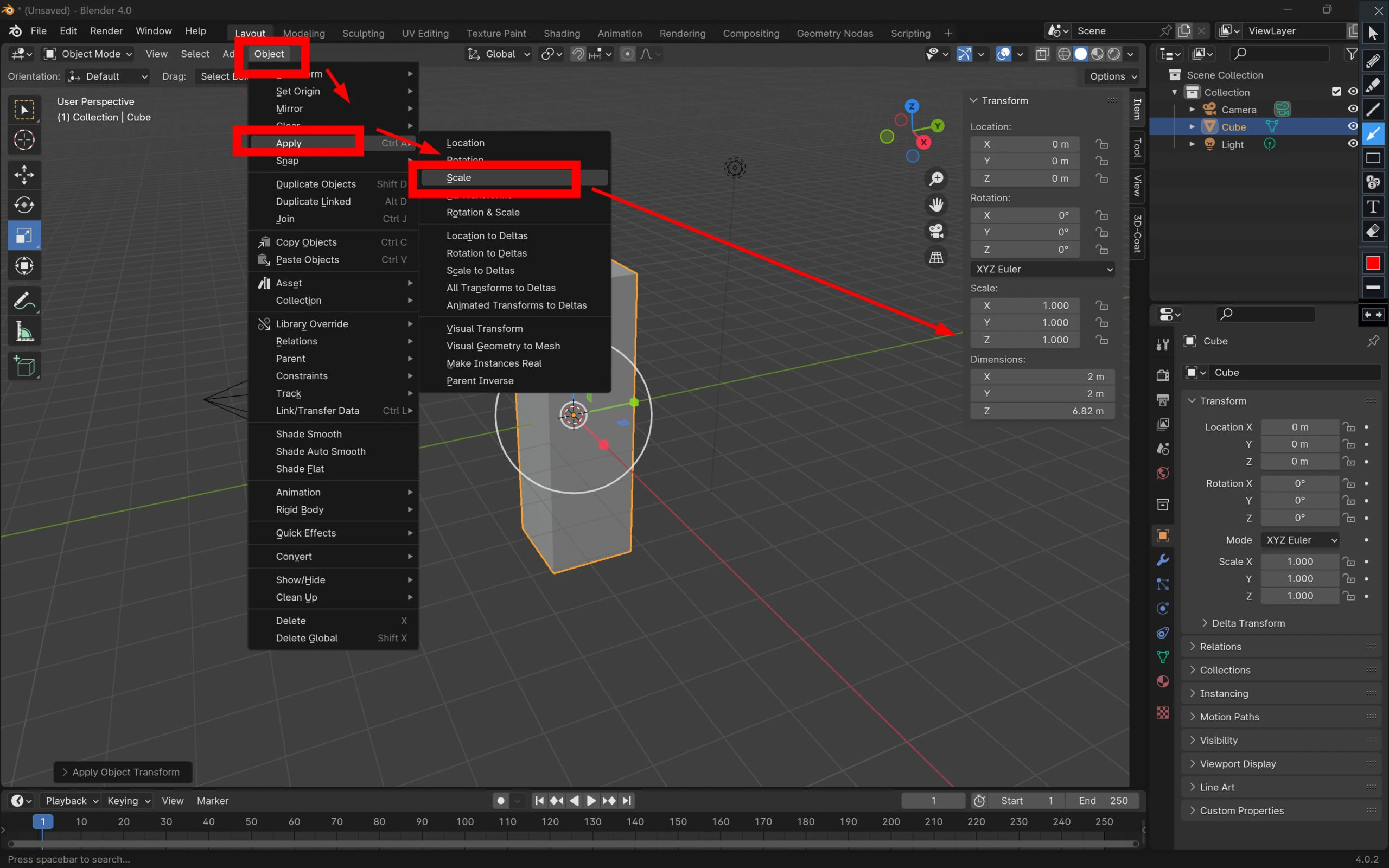
Task: Uncheck Collection exclude-from-view-layer checkbox
Action: [1336, 92]
